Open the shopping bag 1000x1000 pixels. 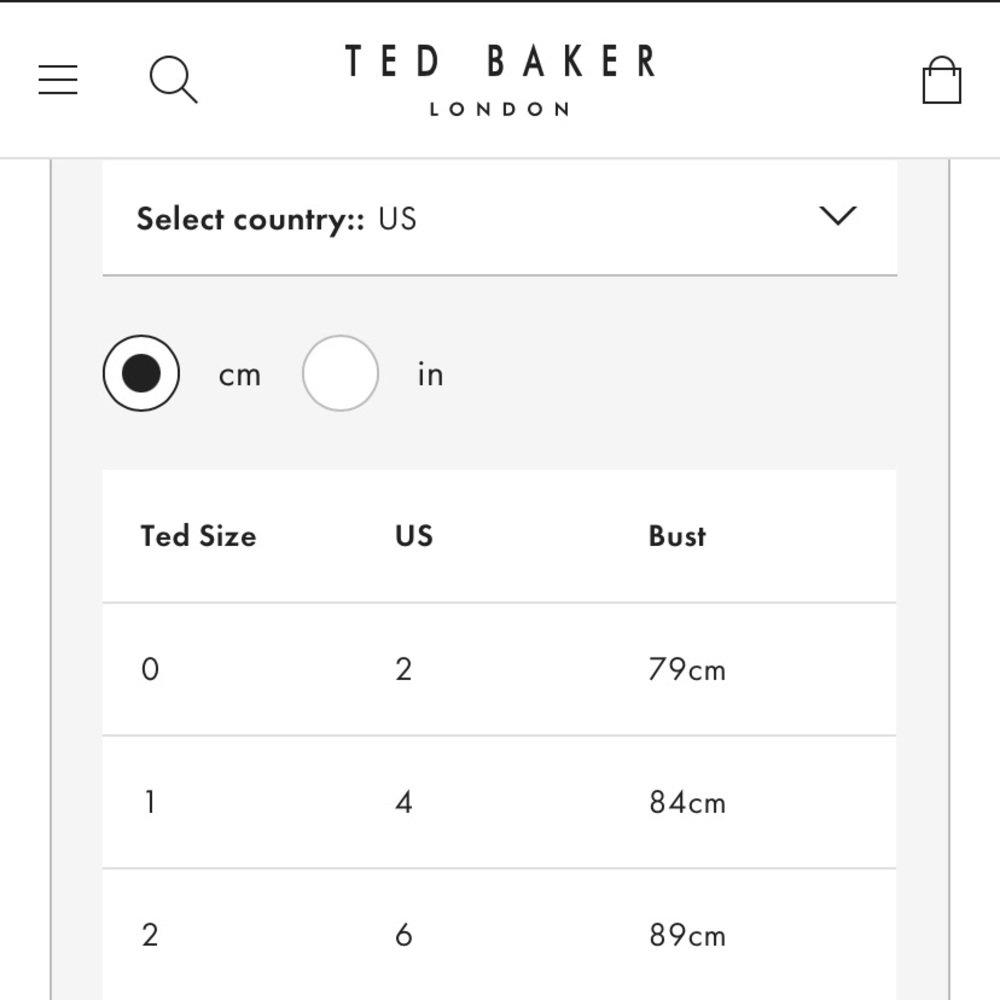942,80
